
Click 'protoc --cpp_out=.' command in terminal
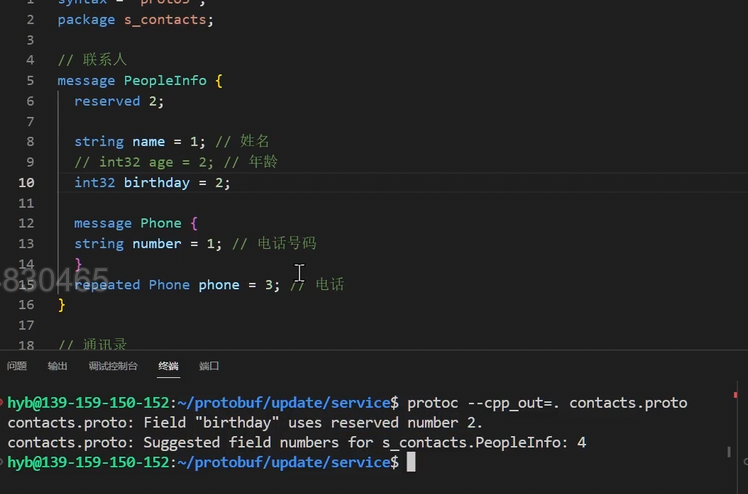click(484, 403)
